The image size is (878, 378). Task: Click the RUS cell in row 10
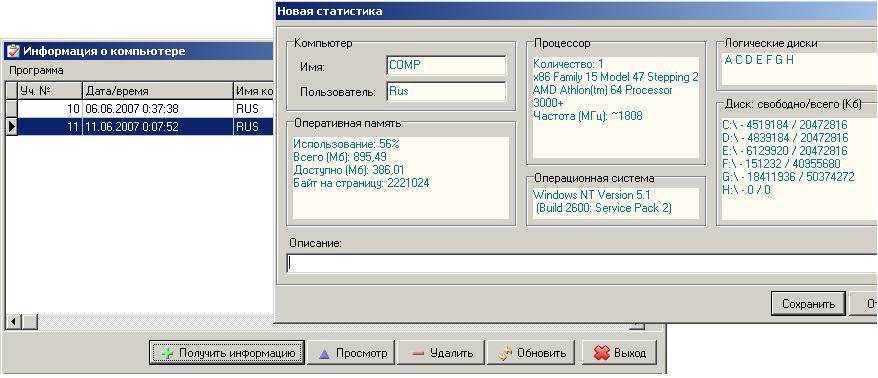[x=253, y=109]
